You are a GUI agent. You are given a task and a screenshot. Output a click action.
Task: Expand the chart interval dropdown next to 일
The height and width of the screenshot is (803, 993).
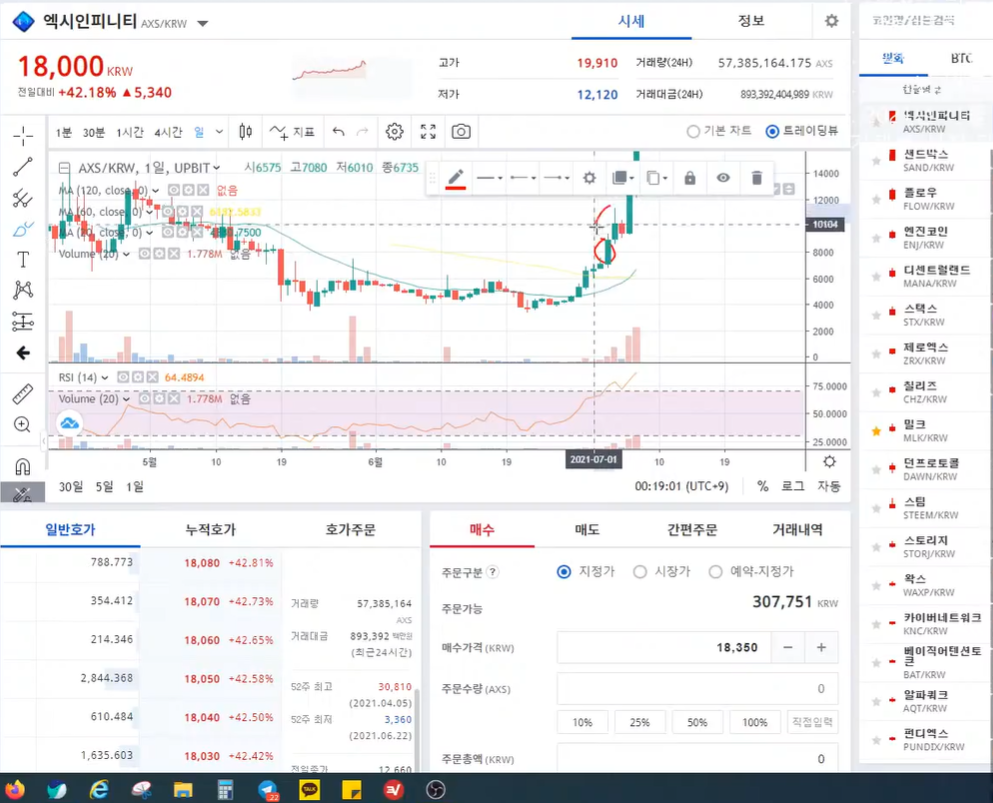tap(219, 132)
